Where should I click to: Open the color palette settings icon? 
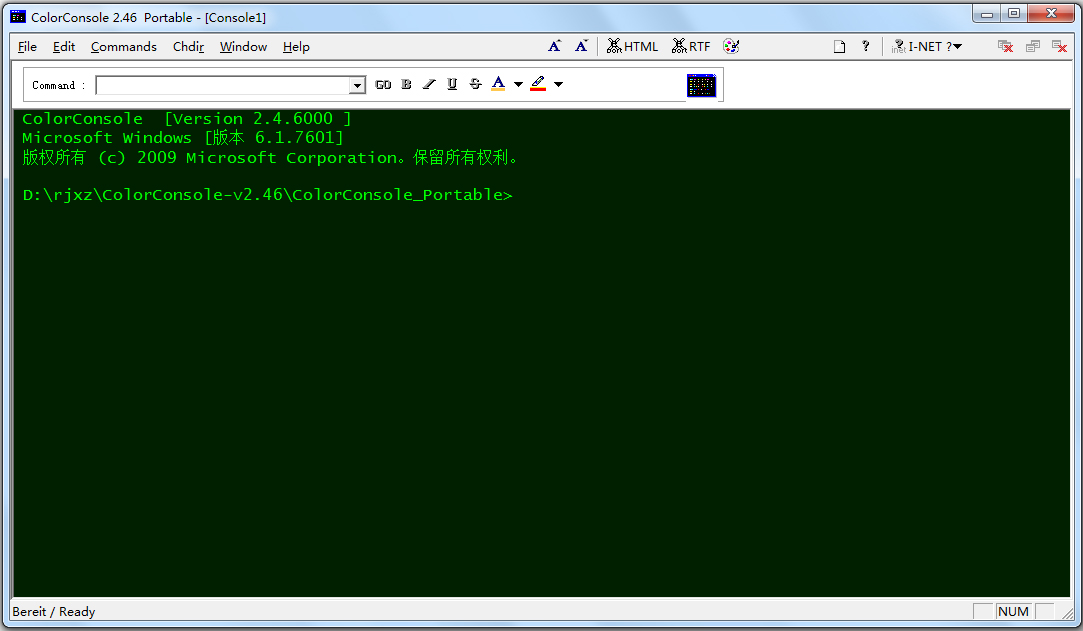(x=731, y=46)
